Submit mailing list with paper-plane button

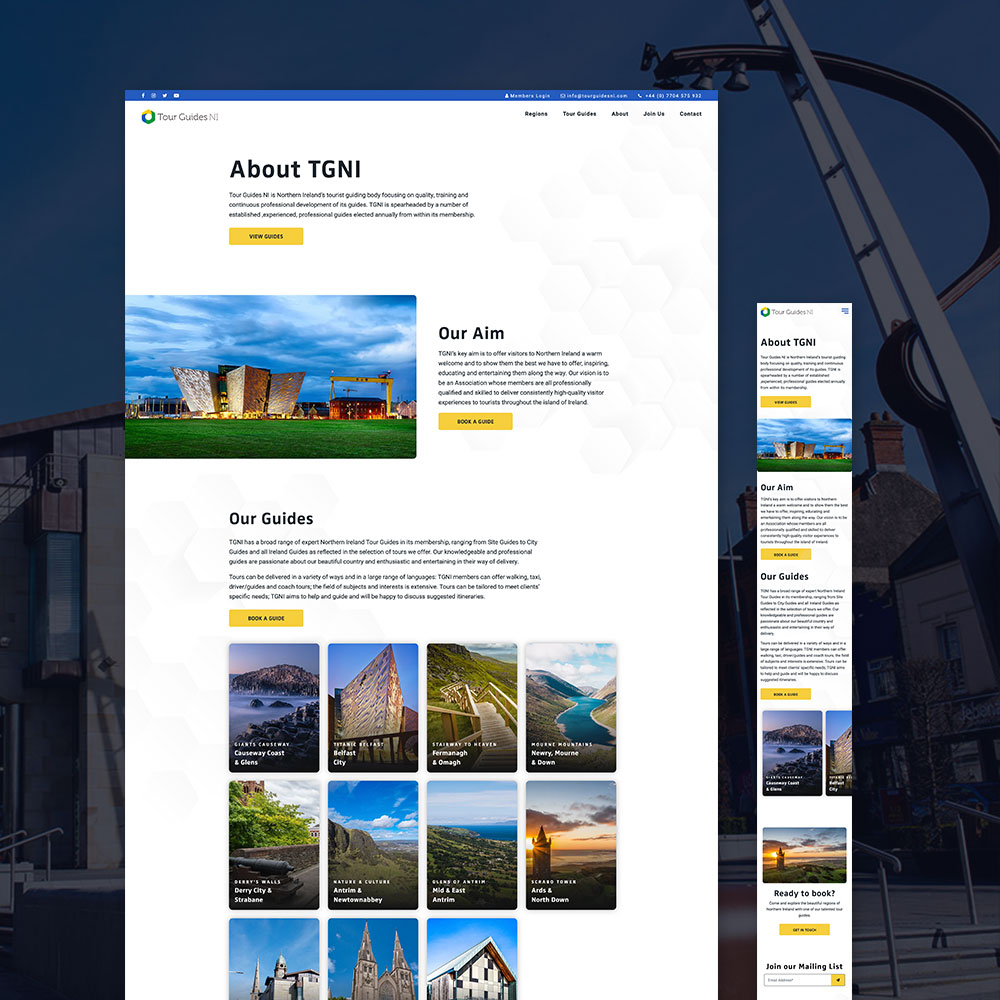click(x=838, y=980)
